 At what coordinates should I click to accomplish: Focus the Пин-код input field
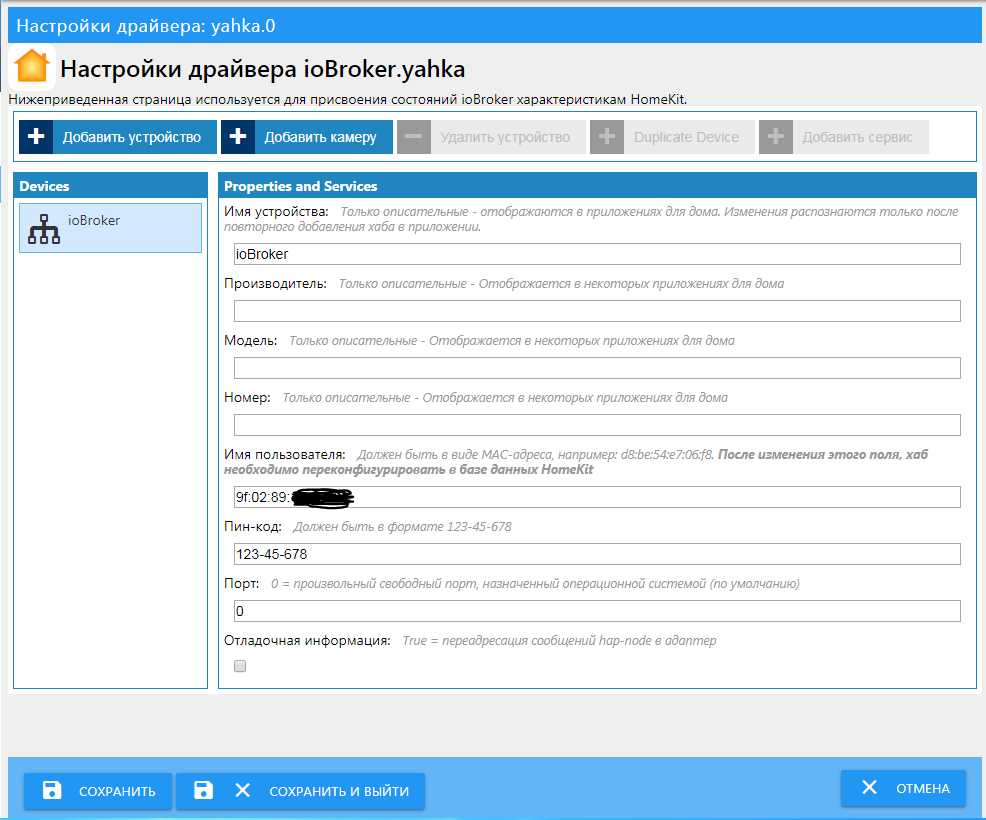[597, 554]
